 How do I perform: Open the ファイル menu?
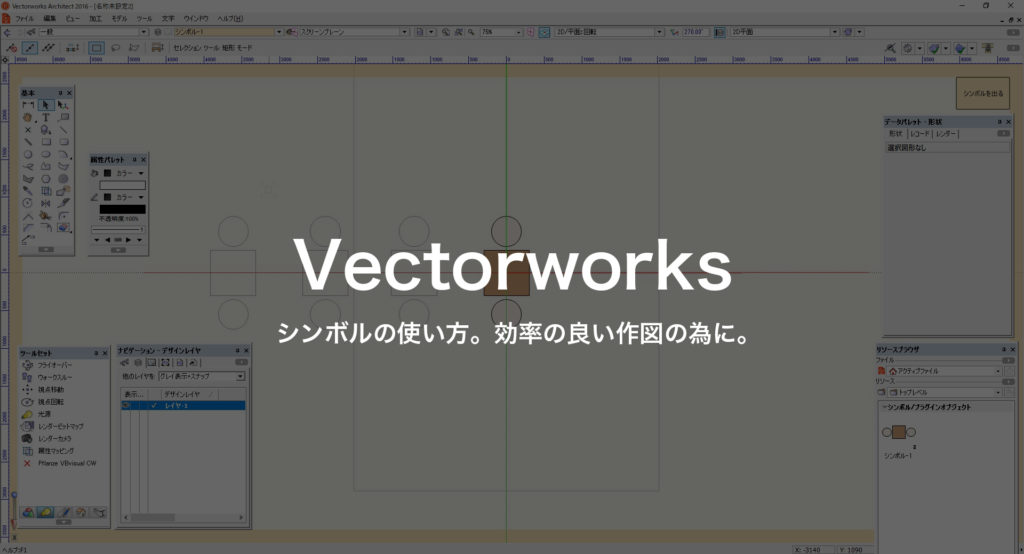[x=24, y=18]
